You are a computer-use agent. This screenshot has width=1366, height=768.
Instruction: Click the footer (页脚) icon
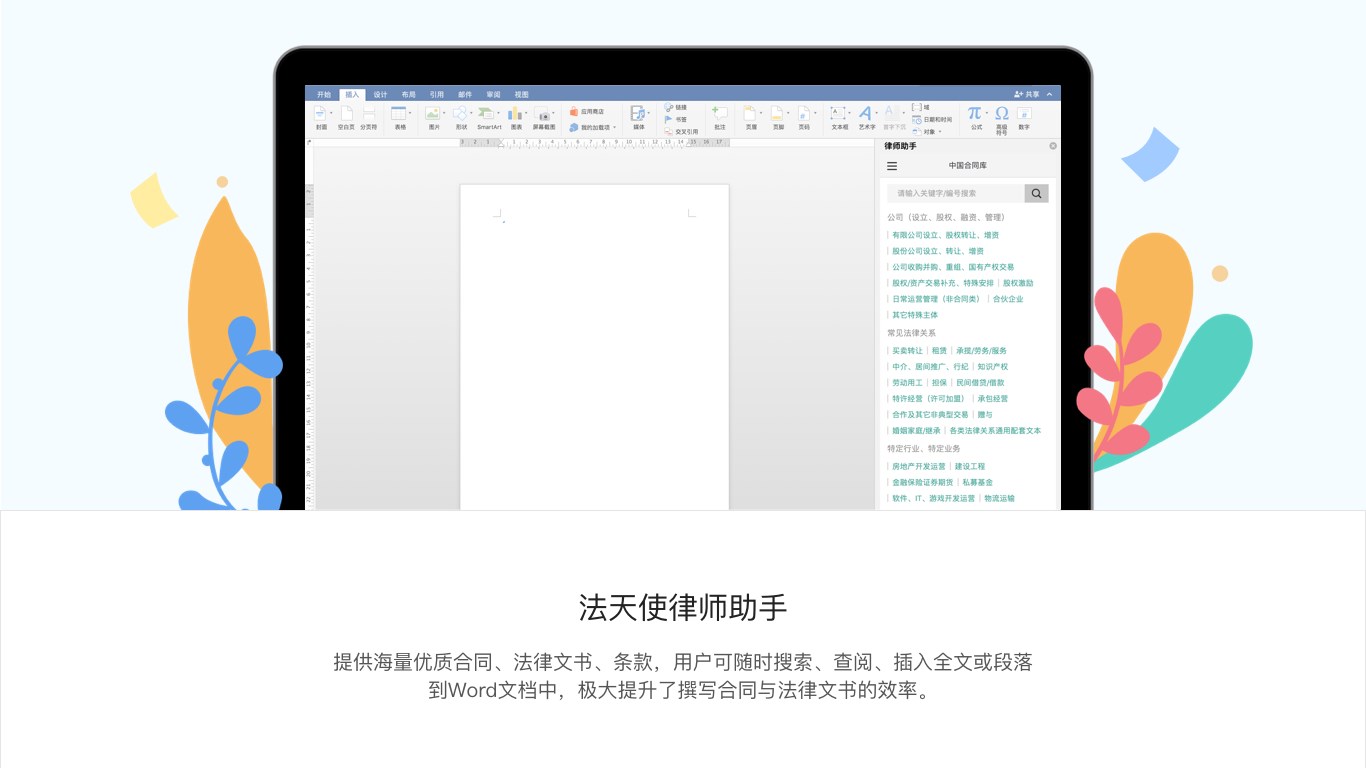pos(776,114)
